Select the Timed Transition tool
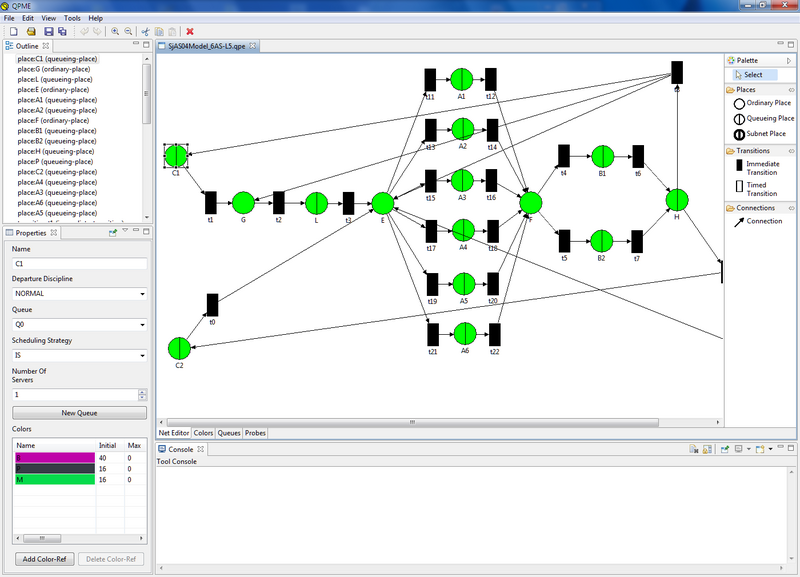The image size is (800, 577). pyautogui.click(x=762, y=188)
